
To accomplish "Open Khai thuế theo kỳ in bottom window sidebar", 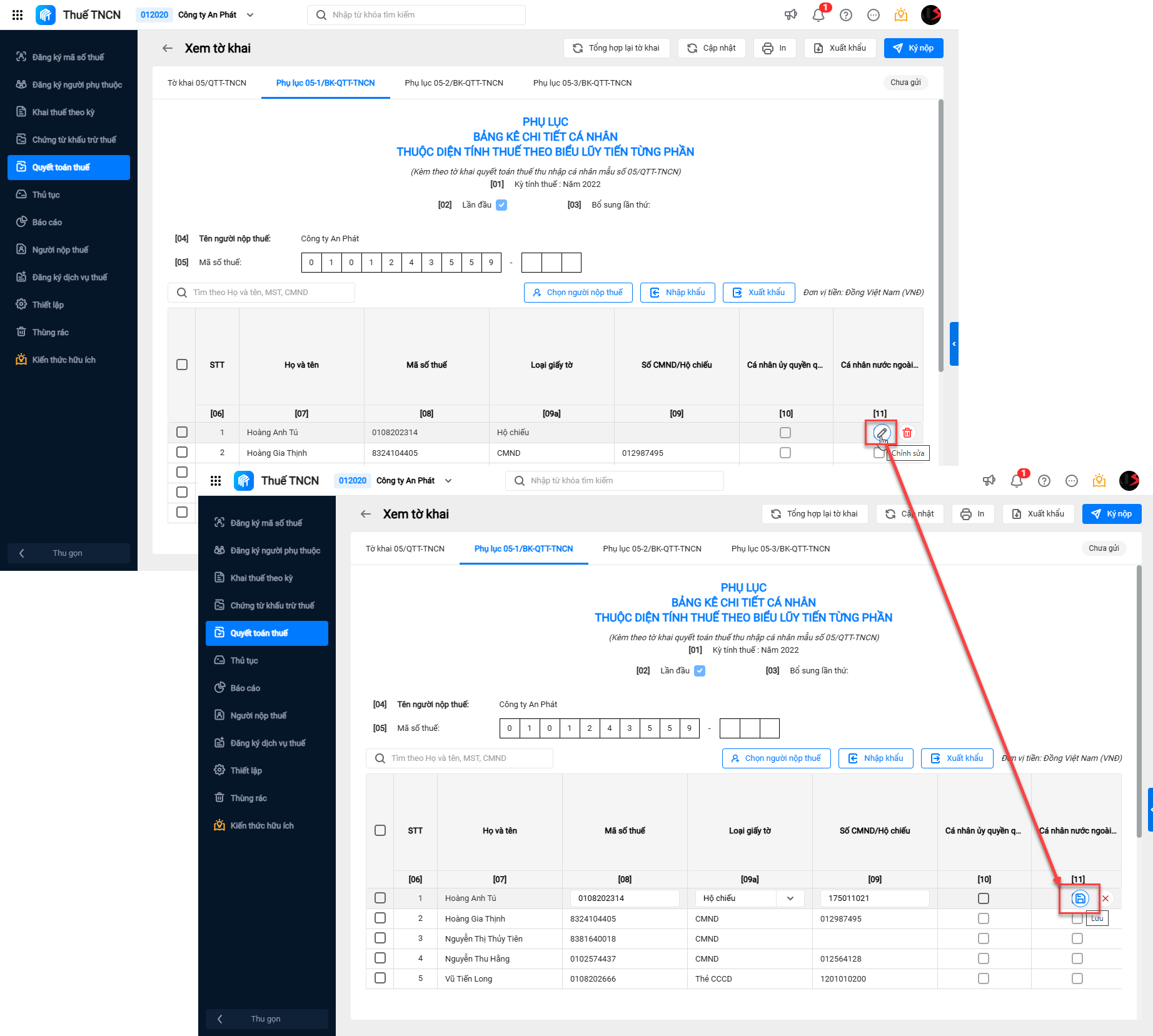I will (x=267, y=578).
